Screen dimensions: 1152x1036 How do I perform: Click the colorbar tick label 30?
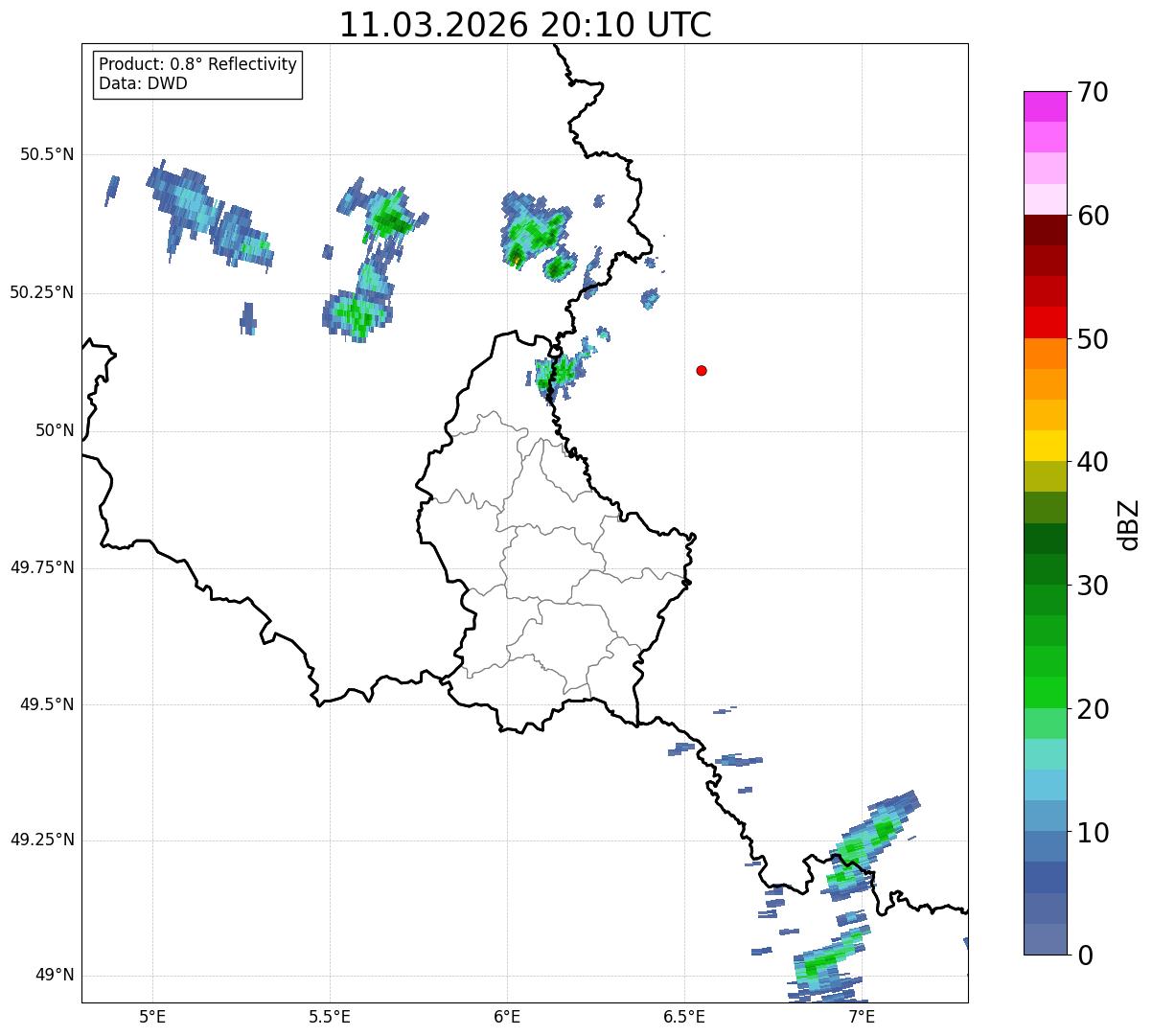(x=1093, y=587)
